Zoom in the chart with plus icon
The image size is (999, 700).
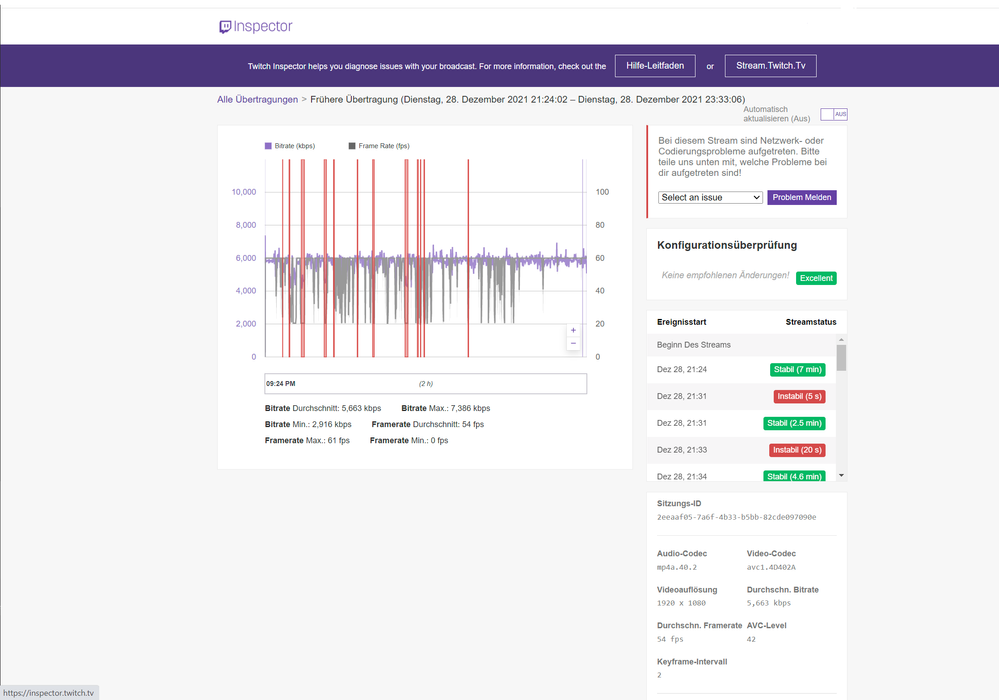573,330
